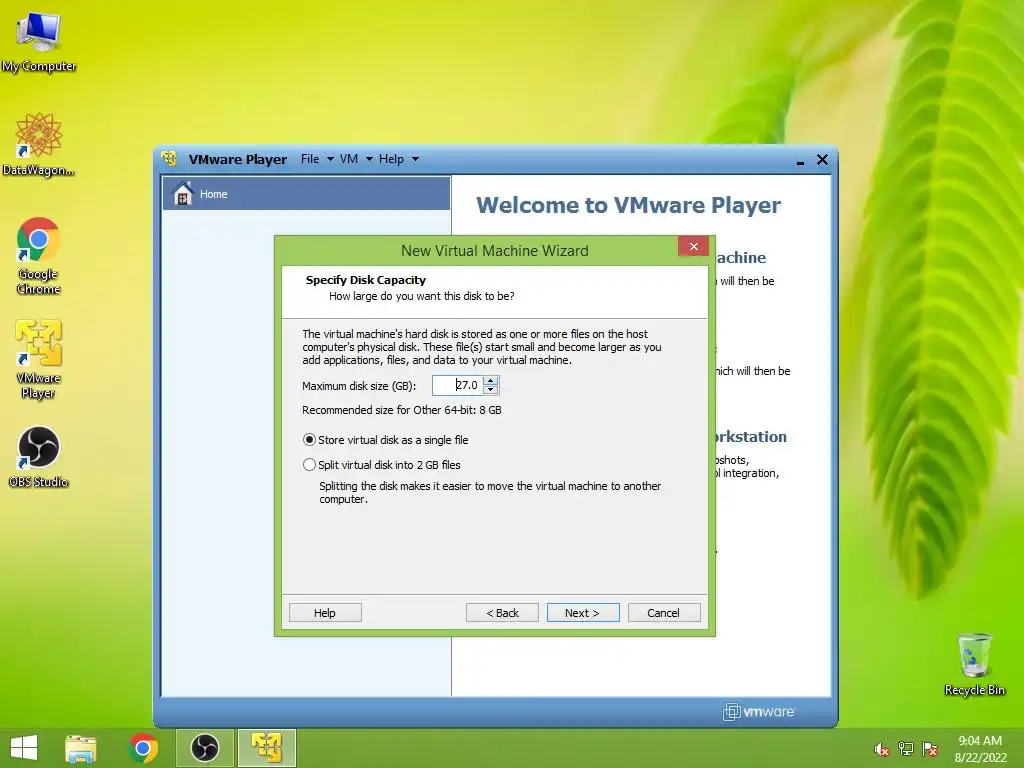Open the DataWagon desktop shortcut

click(39, 144)
